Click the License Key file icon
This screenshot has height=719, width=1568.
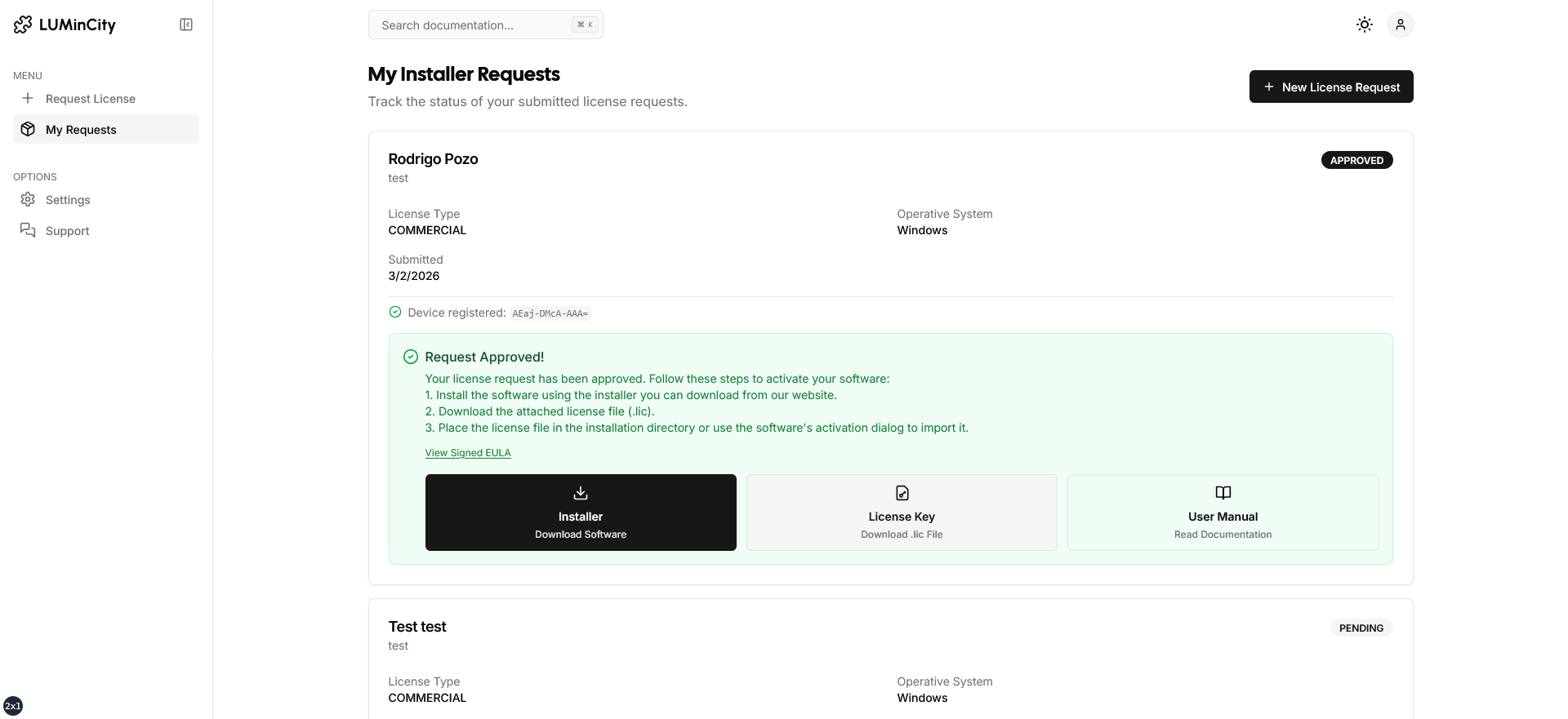pos(902,493)
